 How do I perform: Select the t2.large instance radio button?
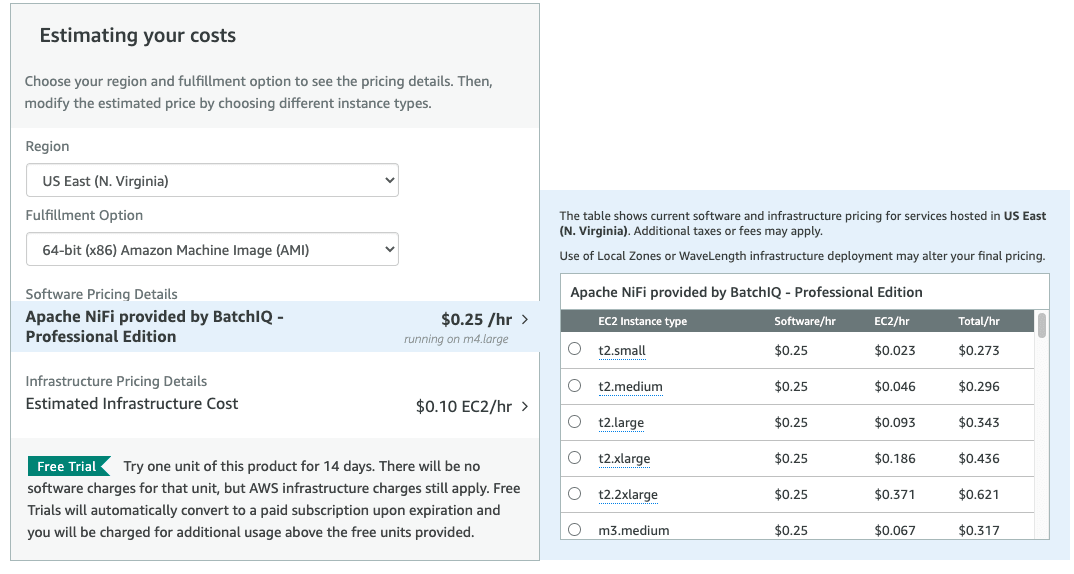(575, 422)
